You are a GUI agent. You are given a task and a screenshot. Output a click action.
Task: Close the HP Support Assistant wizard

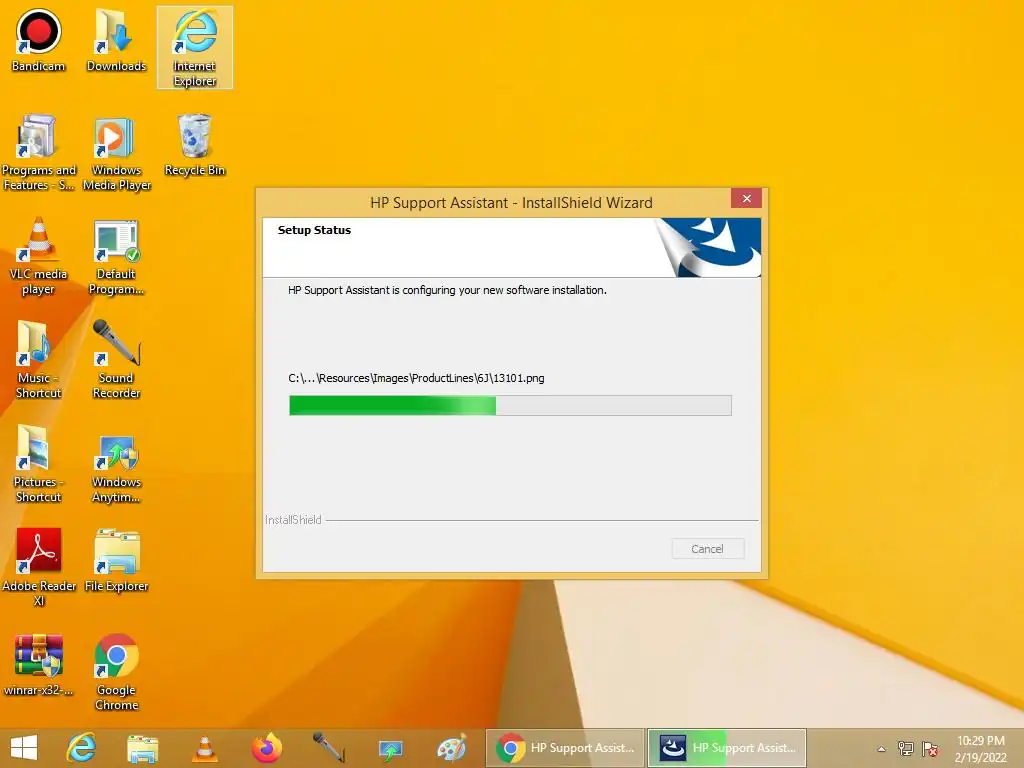[746, 199]
